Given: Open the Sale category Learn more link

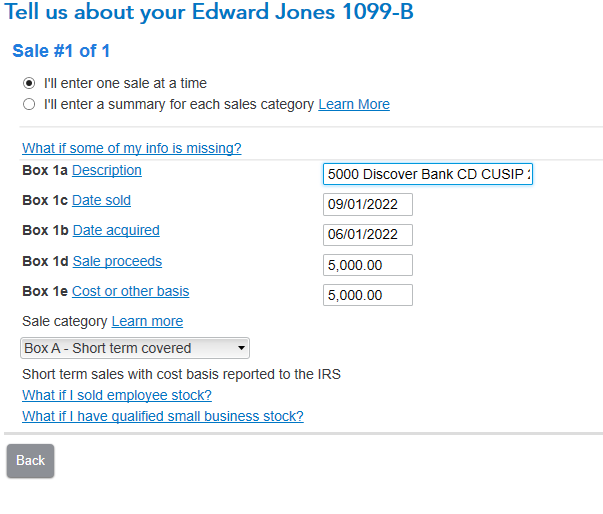Looking at the screenshot, I should pos(147,321).
